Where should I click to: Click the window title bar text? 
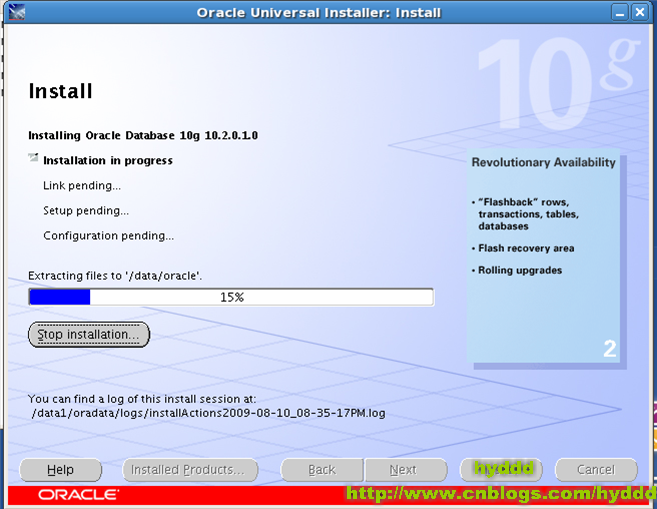point(319,13)
